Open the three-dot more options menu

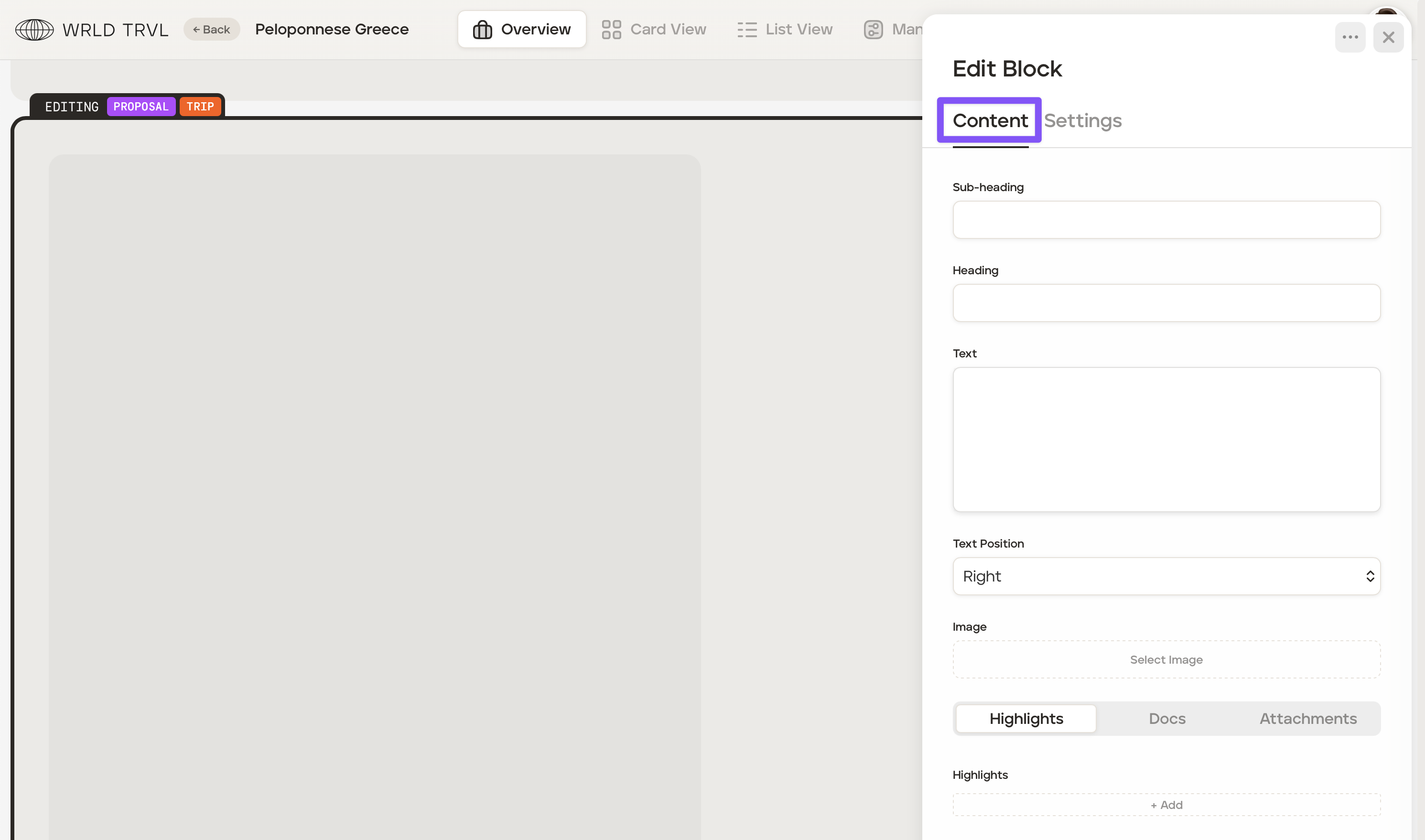1349,37
